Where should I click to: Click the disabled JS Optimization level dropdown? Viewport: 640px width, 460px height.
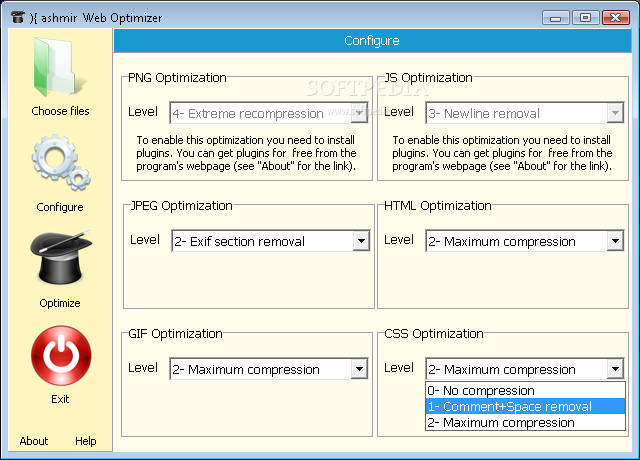coord(523,113)
